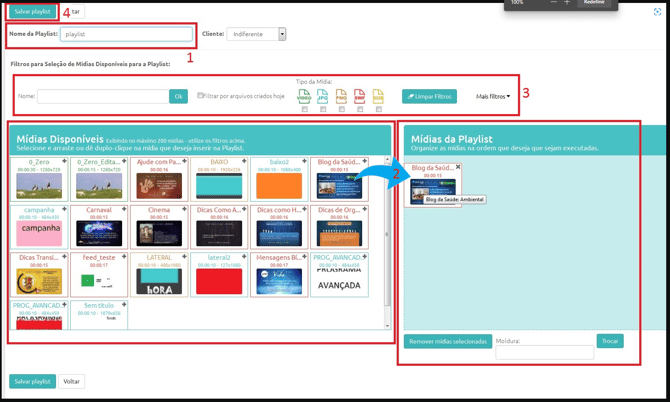
Task: Add the 0_Zero media using plus icon
Action: (x=64, y=160)
